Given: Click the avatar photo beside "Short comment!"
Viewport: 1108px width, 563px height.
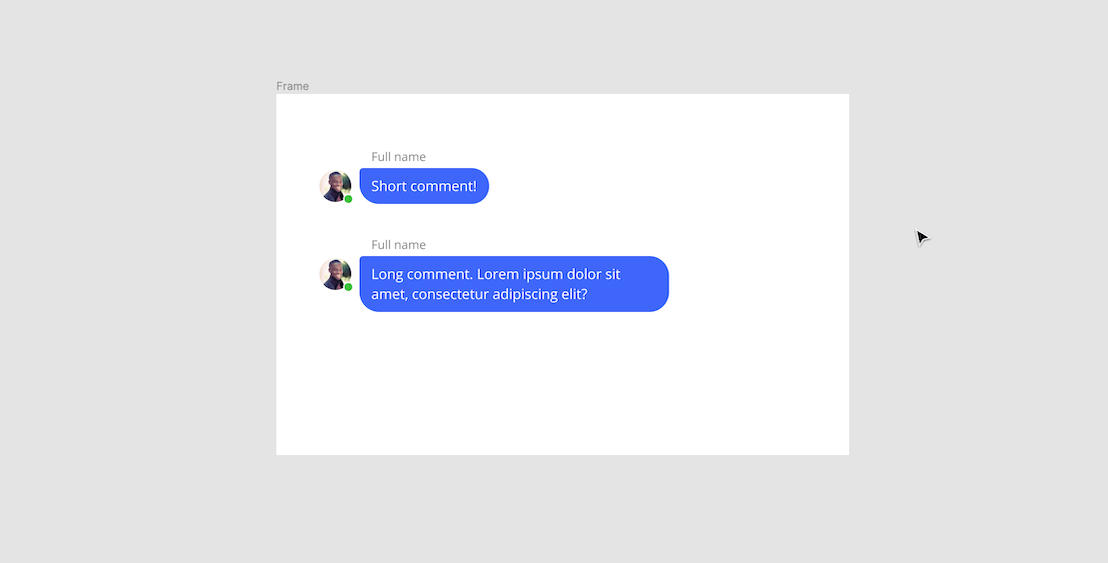Looking at the screenshot, I should 335,186.
